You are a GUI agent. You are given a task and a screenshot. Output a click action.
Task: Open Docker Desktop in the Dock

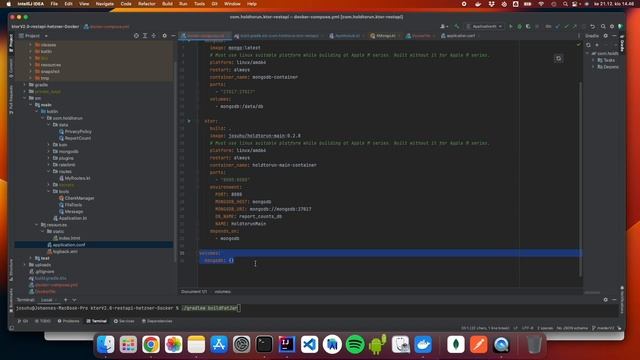(423, 344)
